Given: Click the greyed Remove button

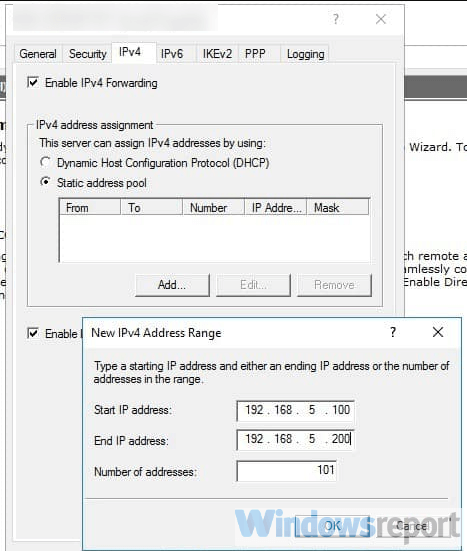Looking at the screenshot, I should tap(334, 285).
